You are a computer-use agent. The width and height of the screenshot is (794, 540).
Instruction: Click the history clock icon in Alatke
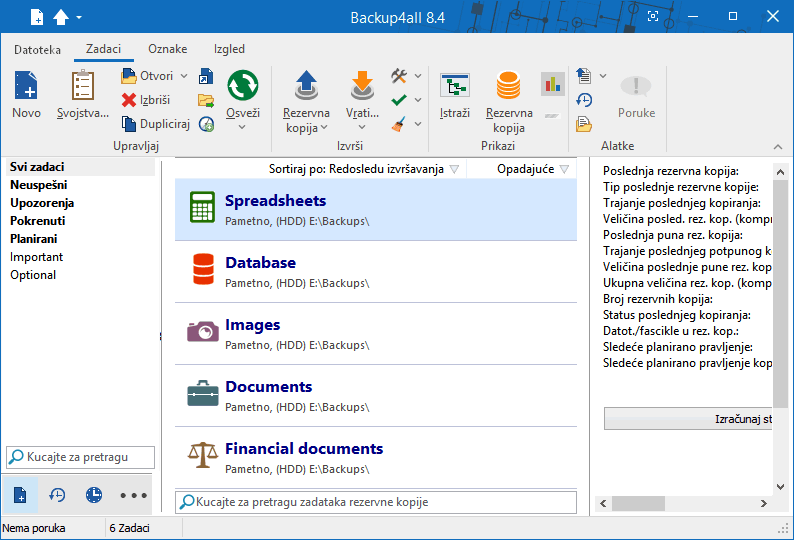584,100
